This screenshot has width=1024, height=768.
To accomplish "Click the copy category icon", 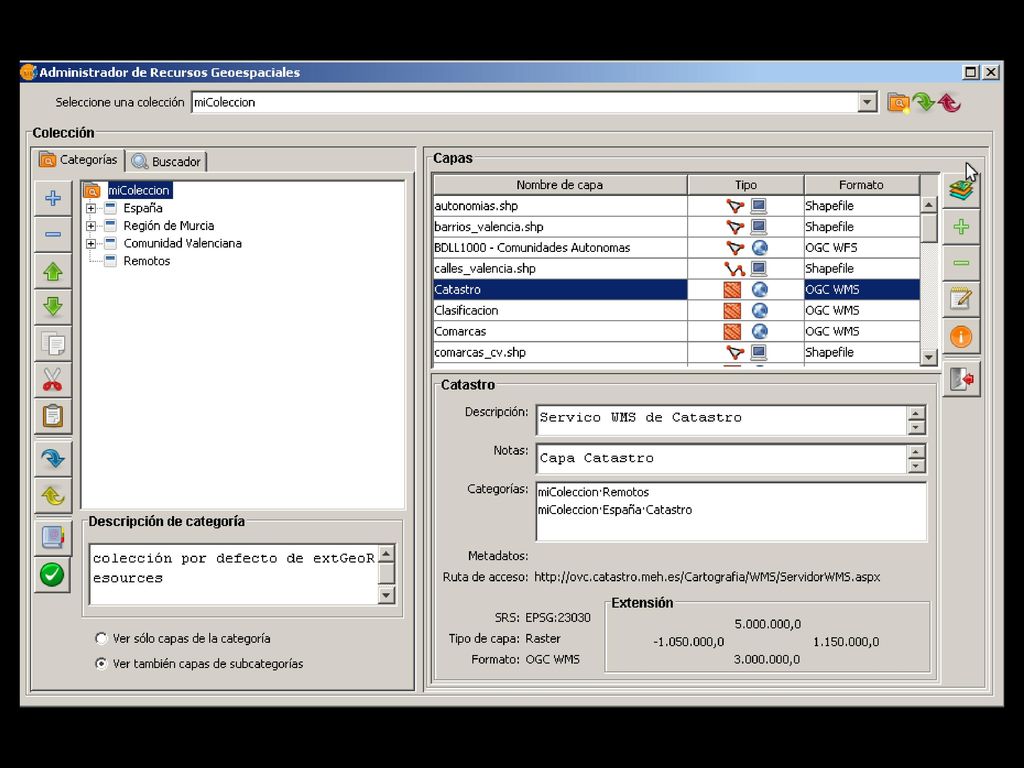I will pyautogui.click(x=53, y=344).
